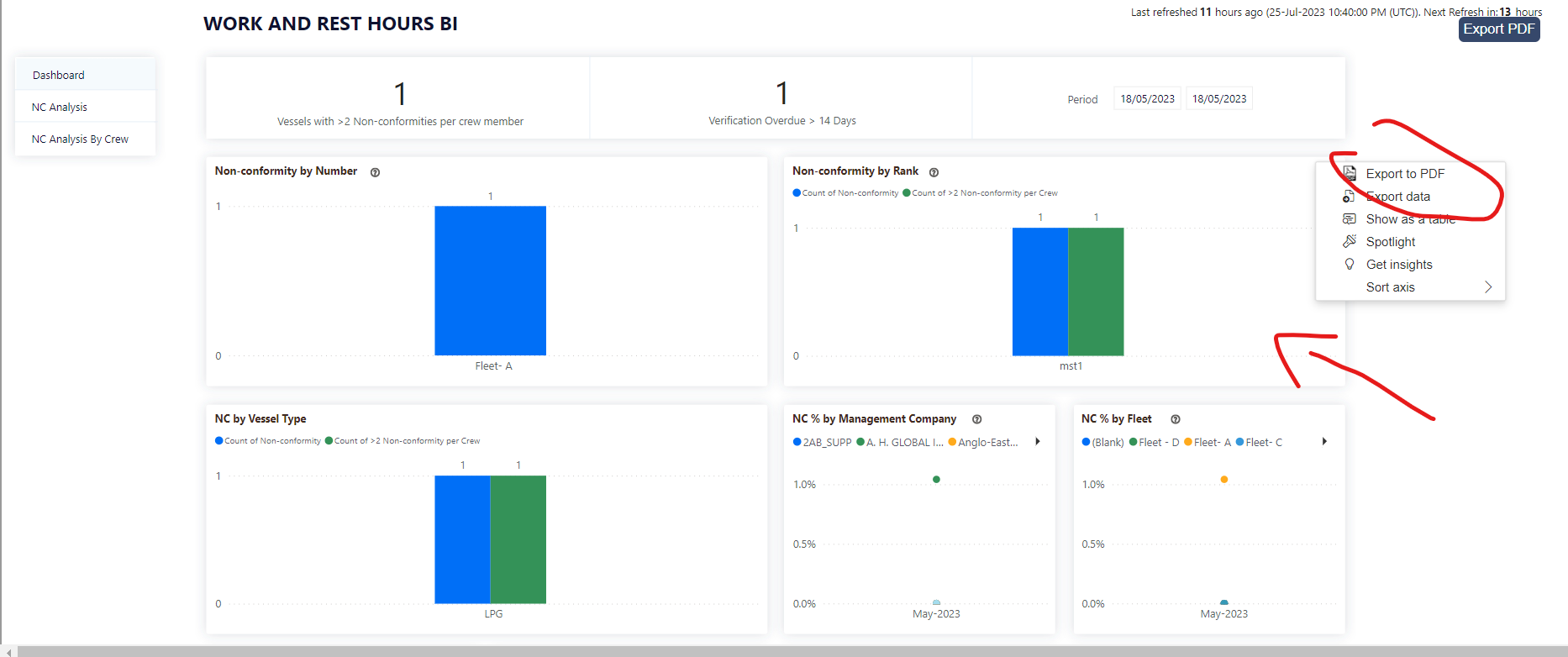The height and width of the screenshot is (657, 1568).
Task: Click help icon beside NC % by Management Company
Action: point(977,419)
